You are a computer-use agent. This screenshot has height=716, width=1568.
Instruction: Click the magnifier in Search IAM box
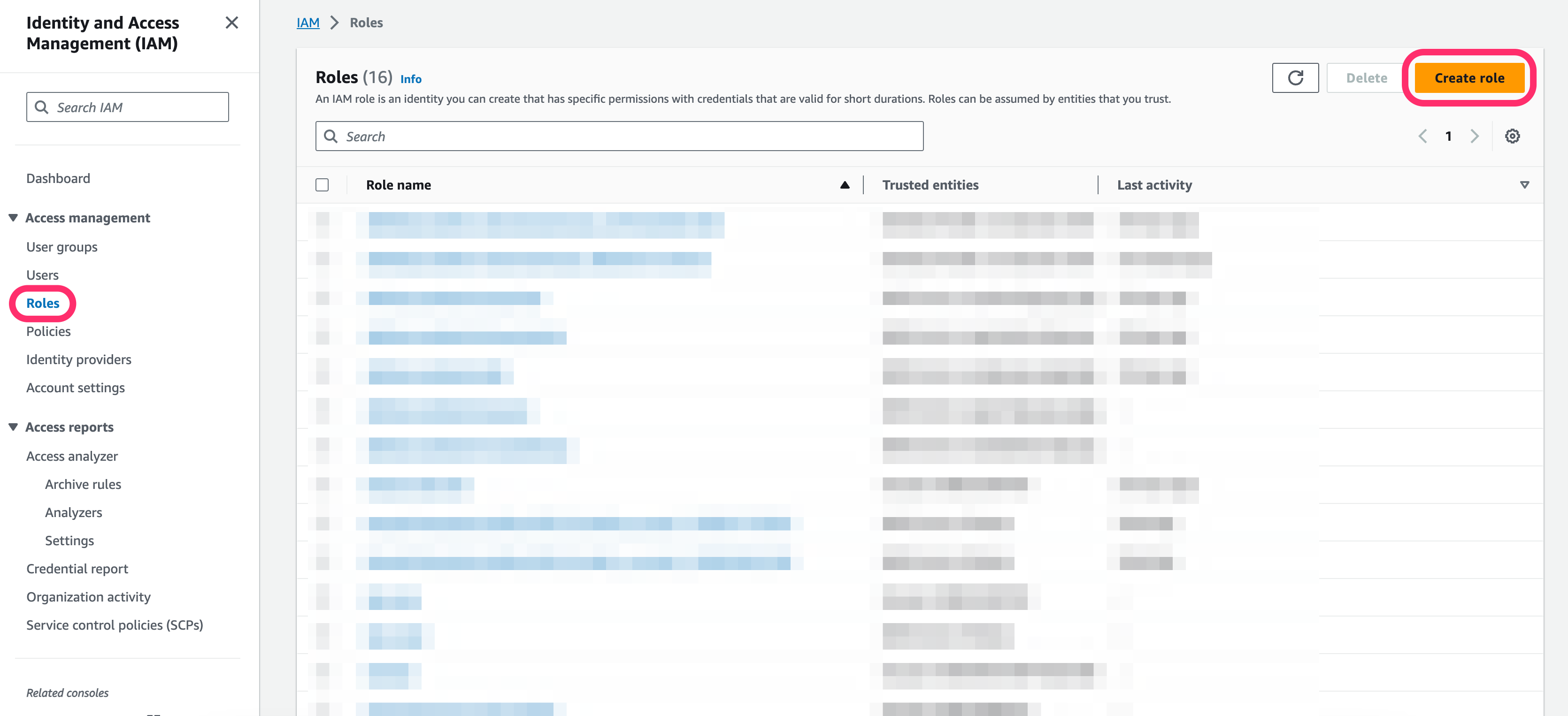[41, 107]
